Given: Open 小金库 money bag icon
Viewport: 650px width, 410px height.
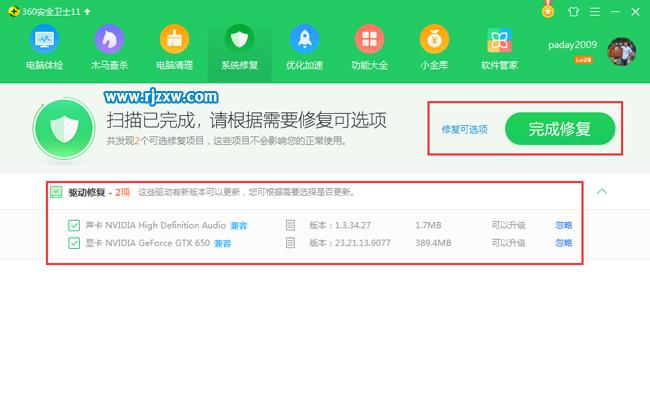Looking at the screenshot, I should pyautogui.click(x=434, y=39).
